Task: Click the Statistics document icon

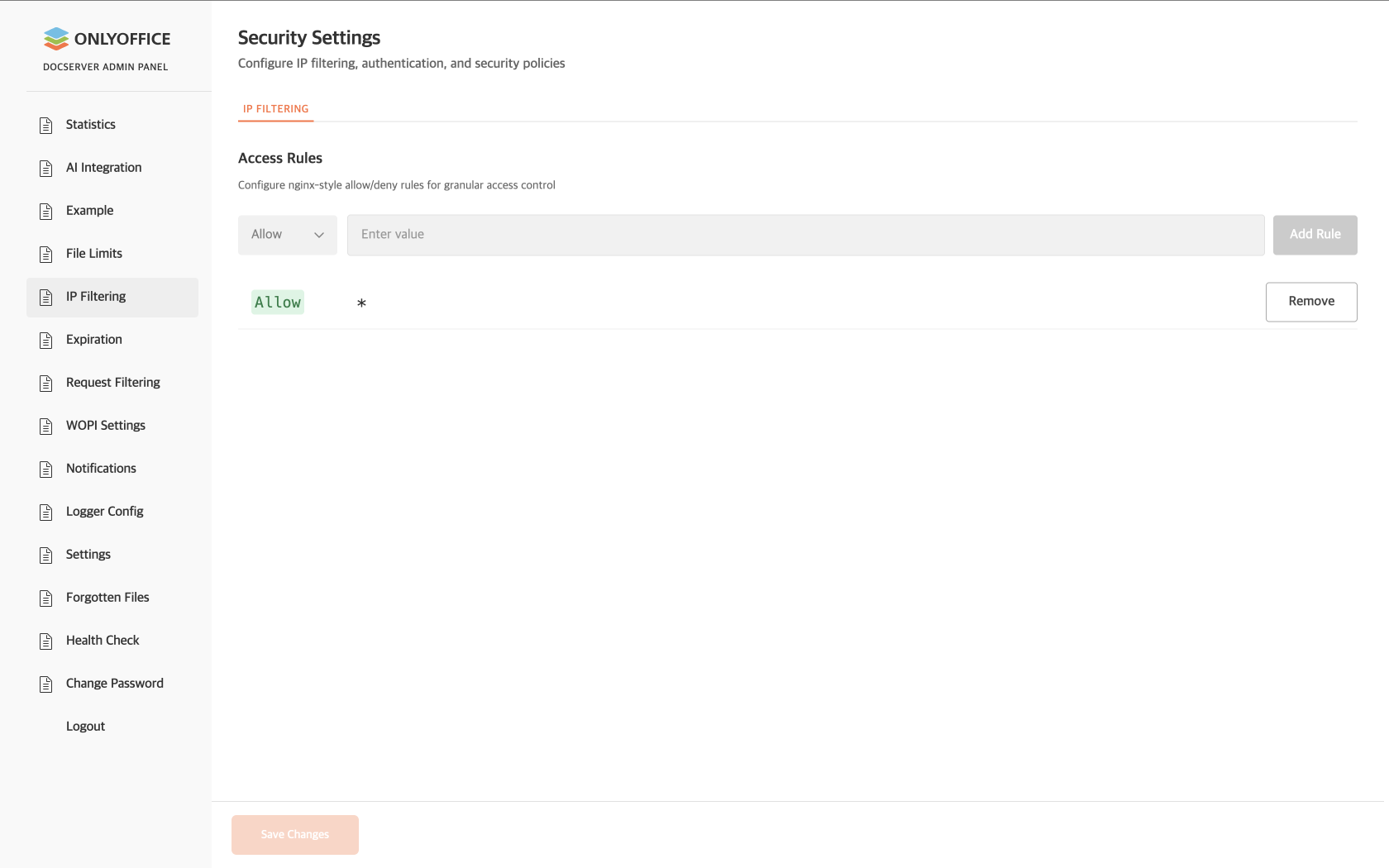Action: tap(46, 126)
